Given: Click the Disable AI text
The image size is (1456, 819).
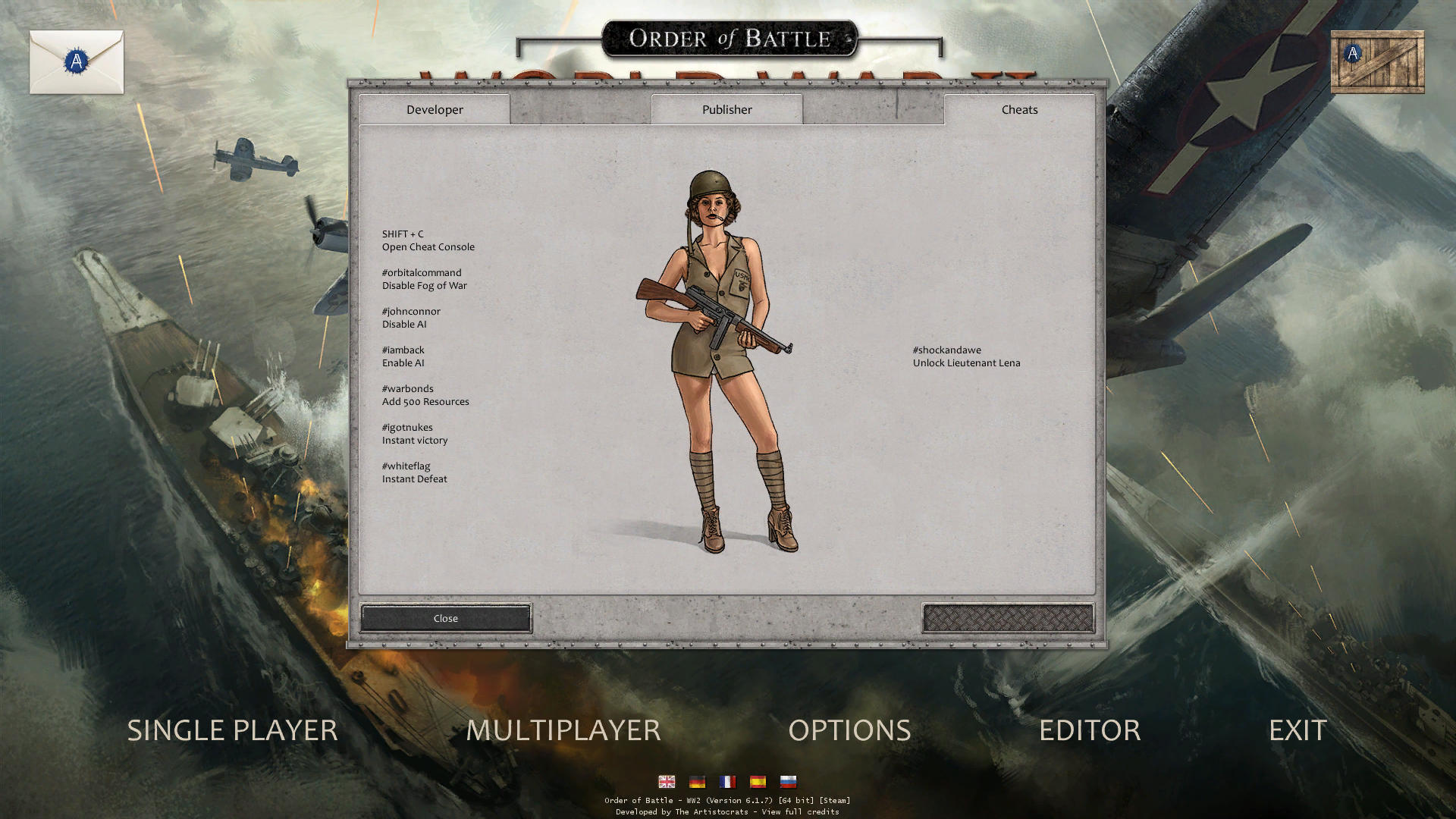Looking at the screenshot, I should (x=404, y=324).
